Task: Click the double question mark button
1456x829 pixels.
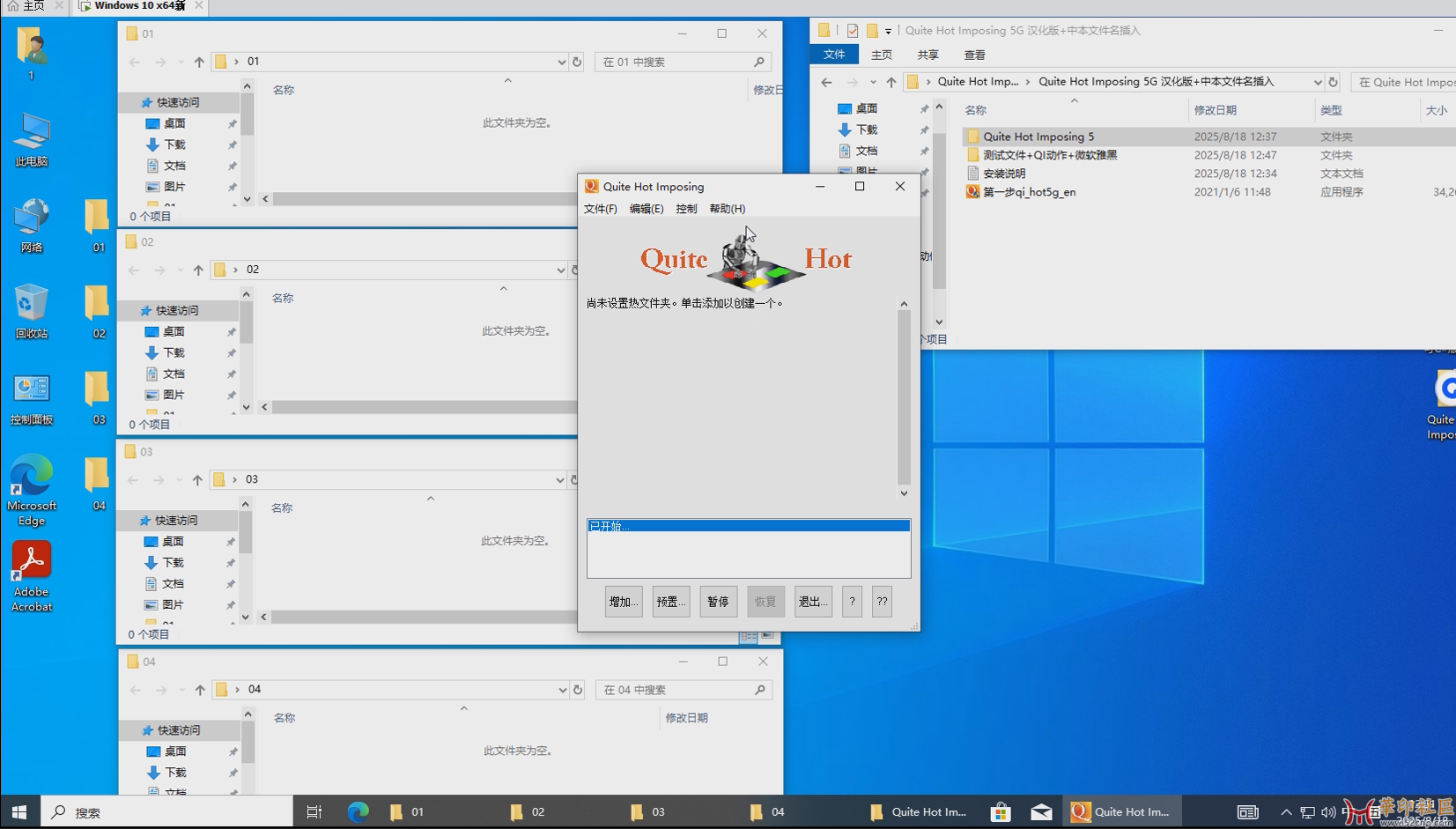Action: coord(882,602)
